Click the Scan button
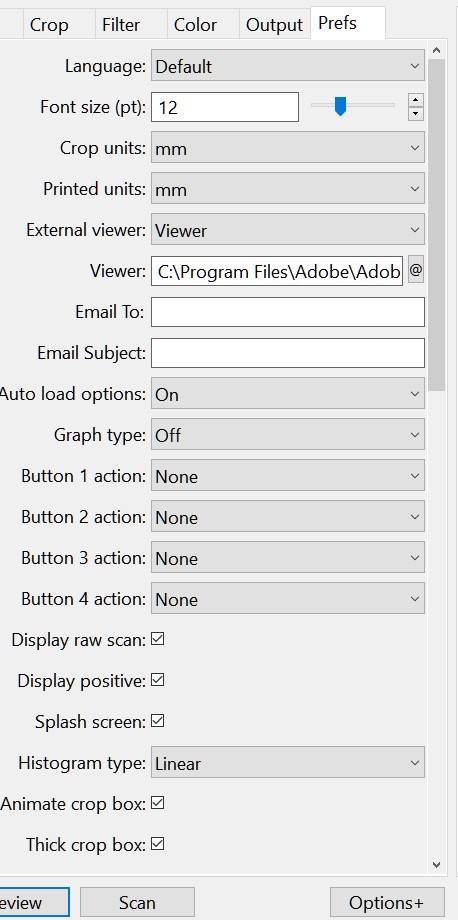This screenshot has height=920, width=458. [137, 902]
